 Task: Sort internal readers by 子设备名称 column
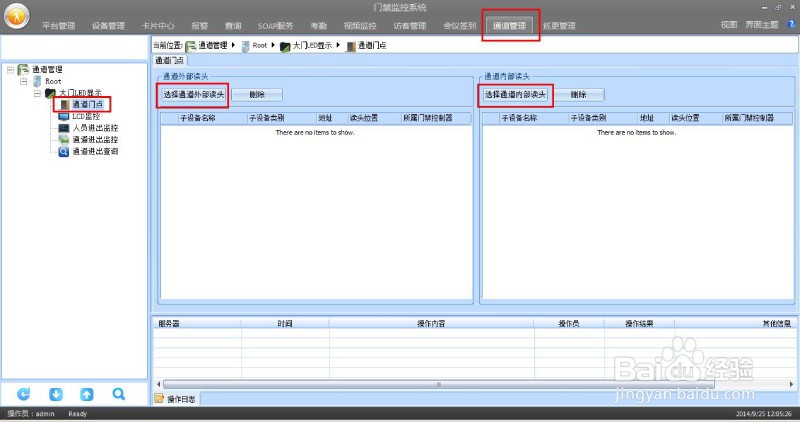(x=534, y=118)
